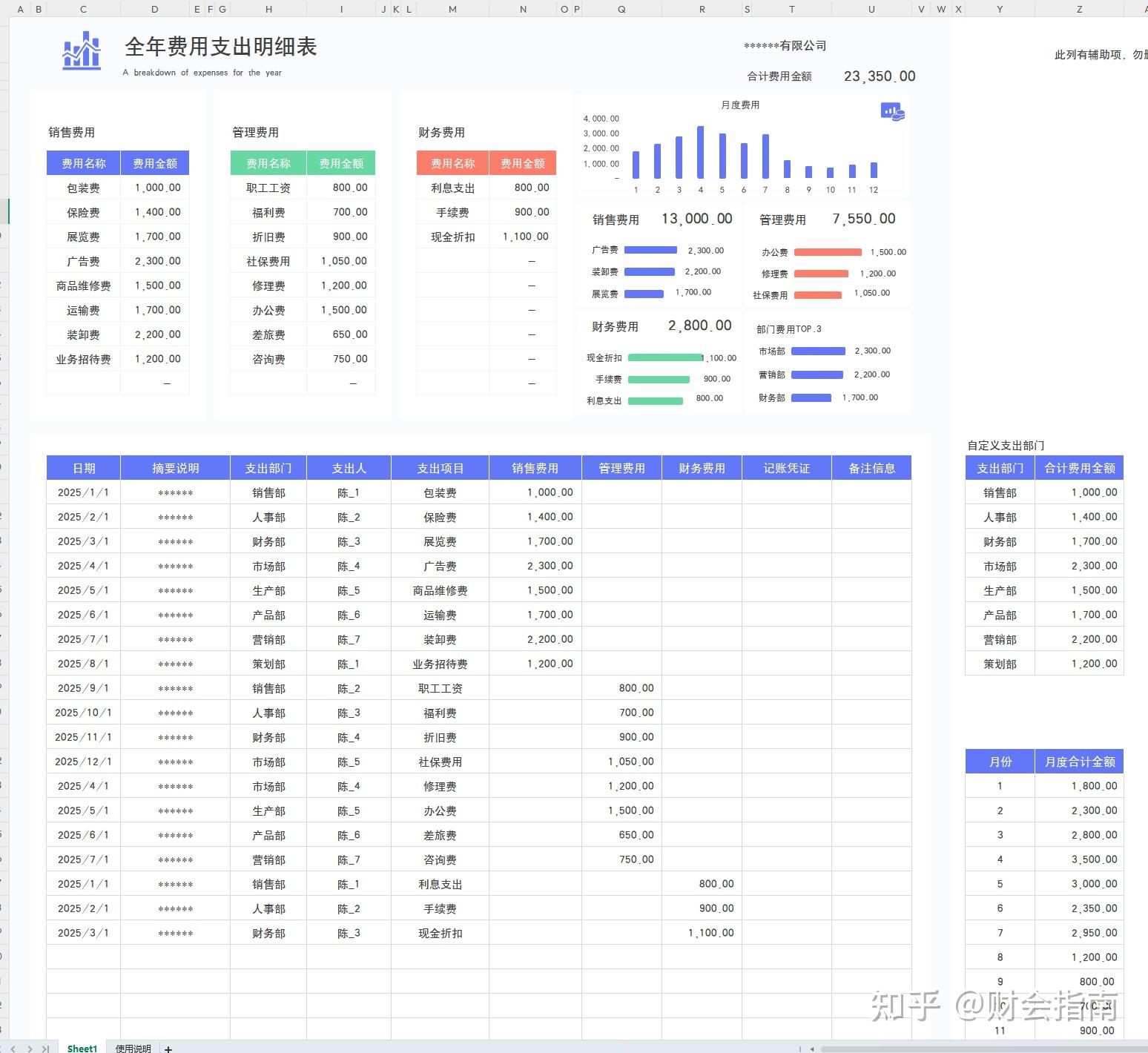Click the left arrow of horizontal scrollbar
Image resolution: width=1148 pixels, height=1053 pixels.
[x=812, y=1049]
